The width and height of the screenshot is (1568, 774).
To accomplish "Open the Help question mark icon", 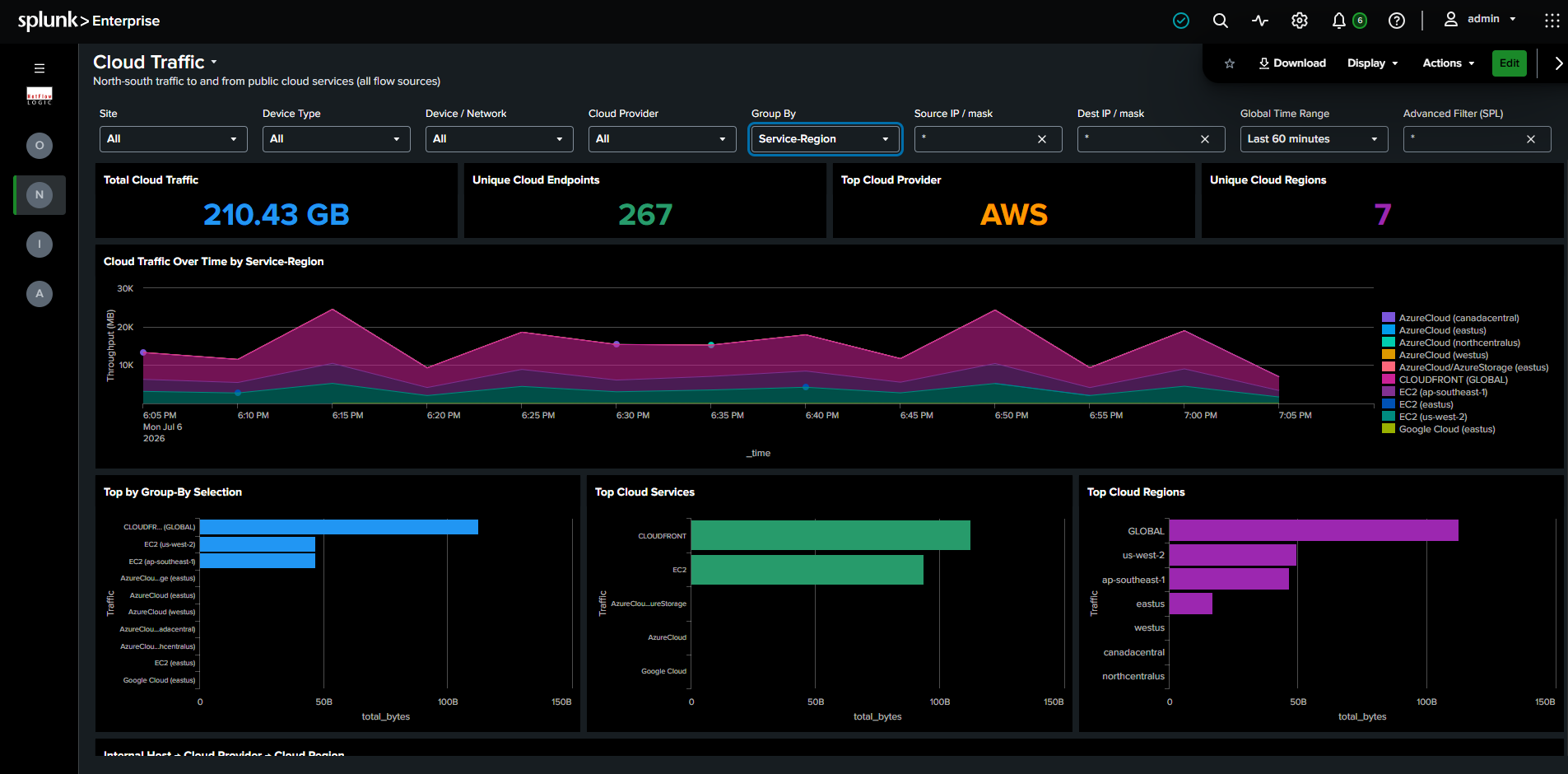I will (x=1397, y=21).
